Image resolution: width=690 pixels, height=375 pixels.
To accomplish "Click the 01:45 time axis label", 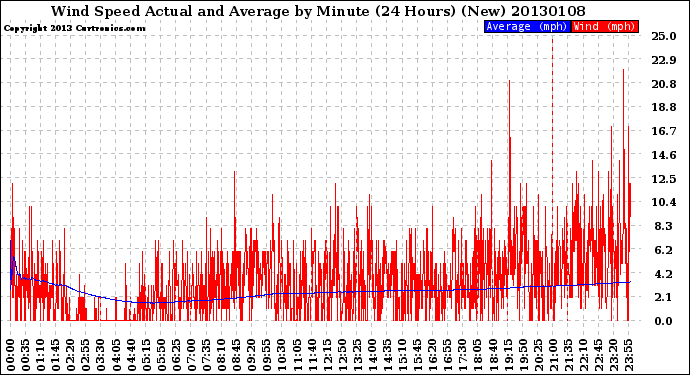I will pyautogui.click(x=55, y=355).
